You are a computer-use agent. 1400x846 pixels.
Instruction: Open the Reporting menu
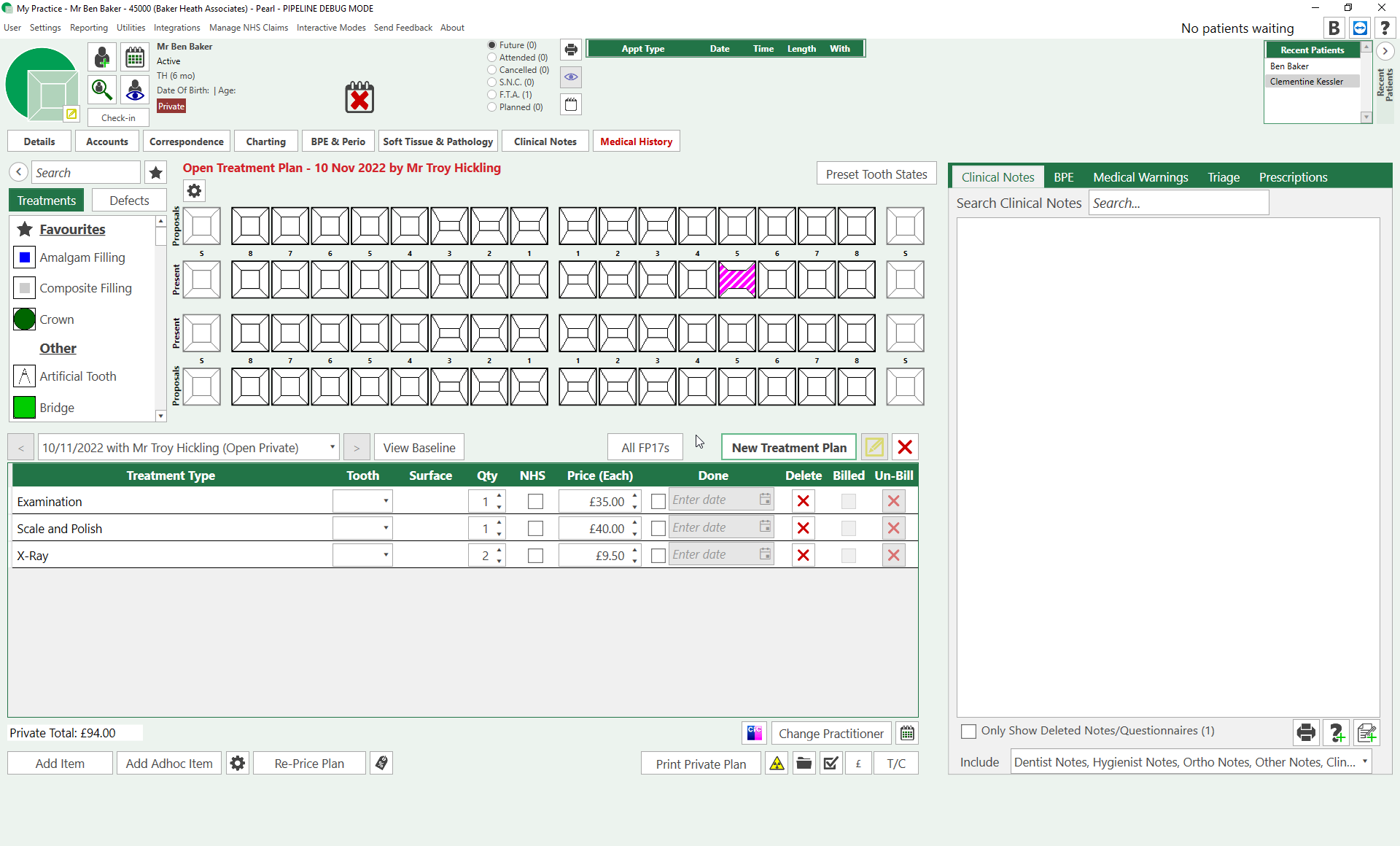pos(89,28)
